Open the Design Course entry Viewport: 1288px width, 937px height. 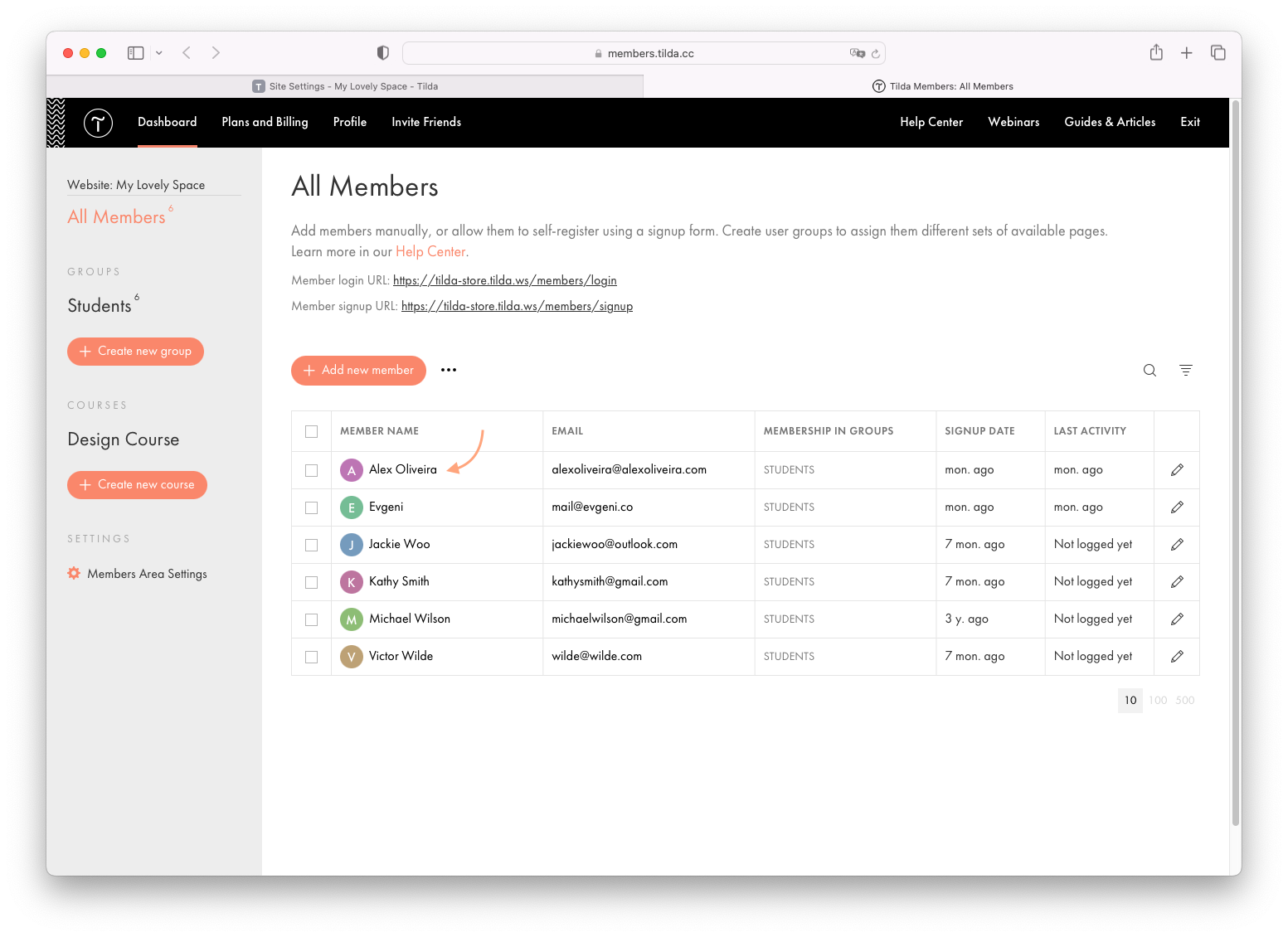123,439
